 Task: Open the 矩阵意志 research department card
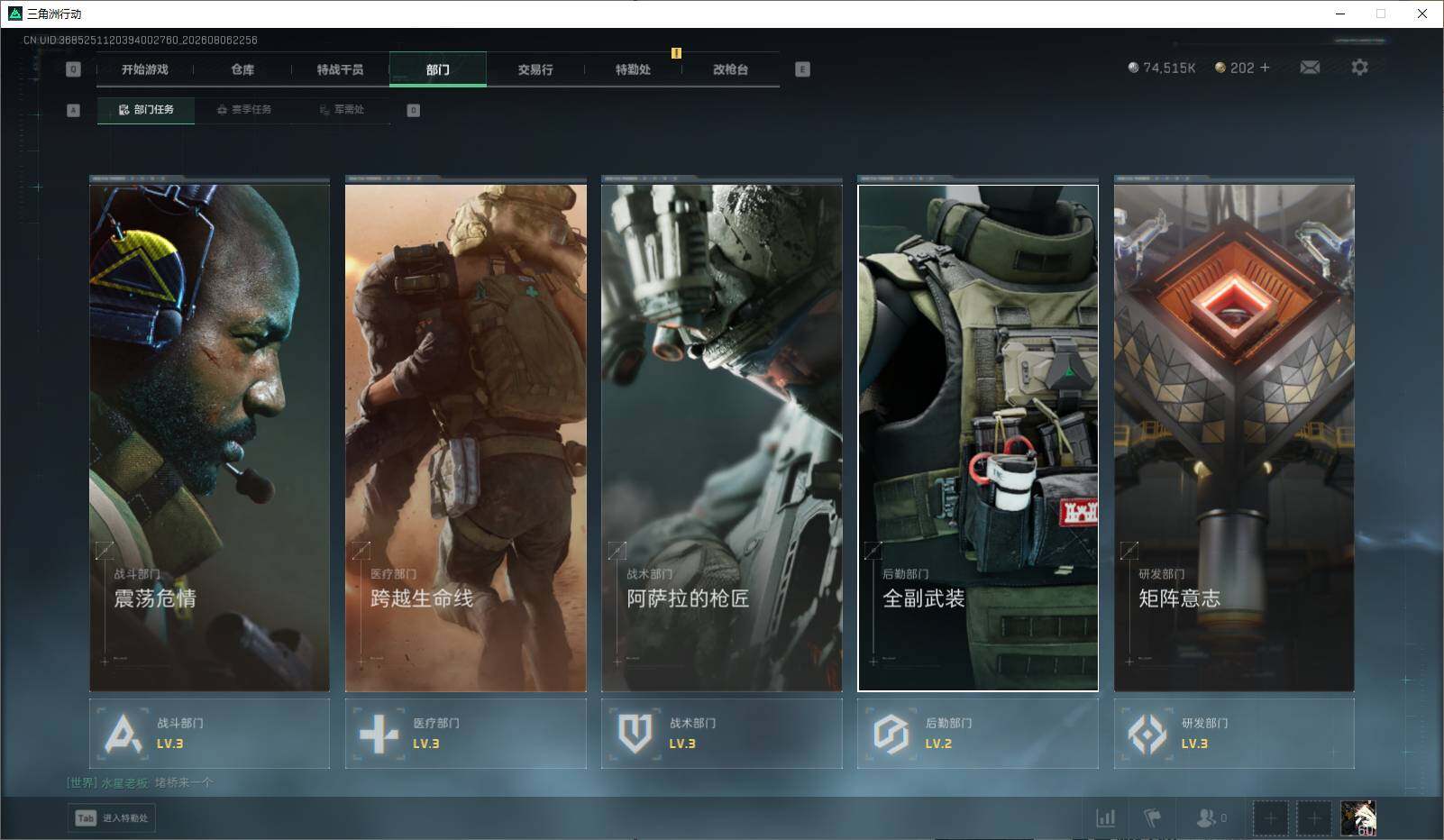click(1234, 438)
